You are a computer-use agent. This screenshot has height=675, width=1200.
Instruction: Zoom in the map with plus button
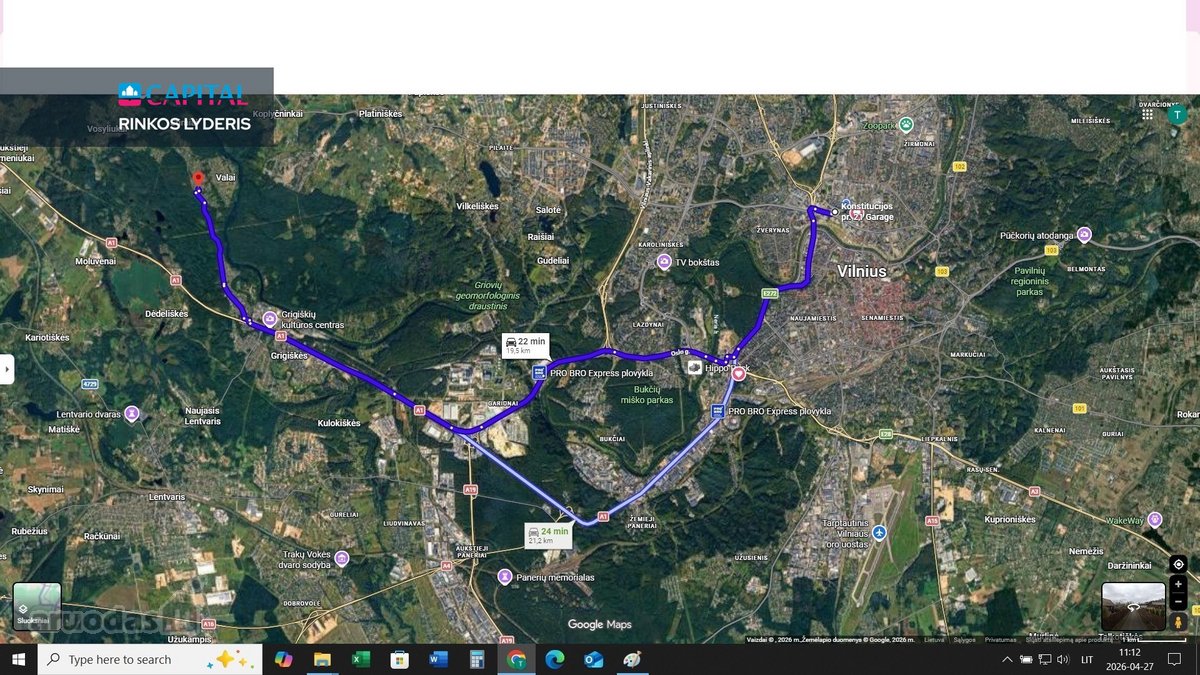coord(1178,584)
